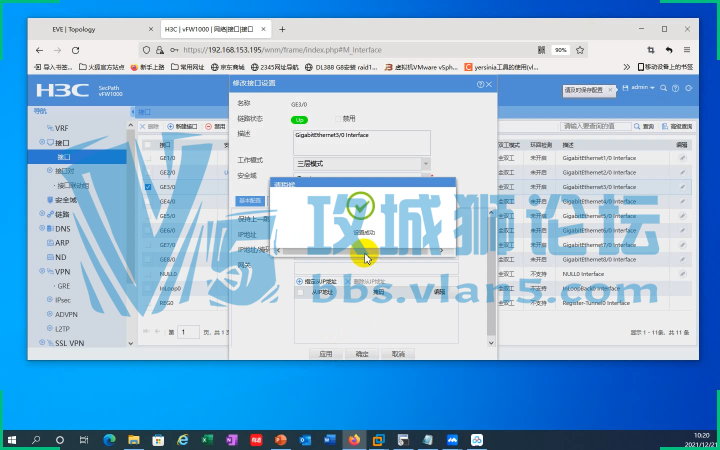
Task: Toggle the GE5/0 row checkbox
Action: coord(148,216)
